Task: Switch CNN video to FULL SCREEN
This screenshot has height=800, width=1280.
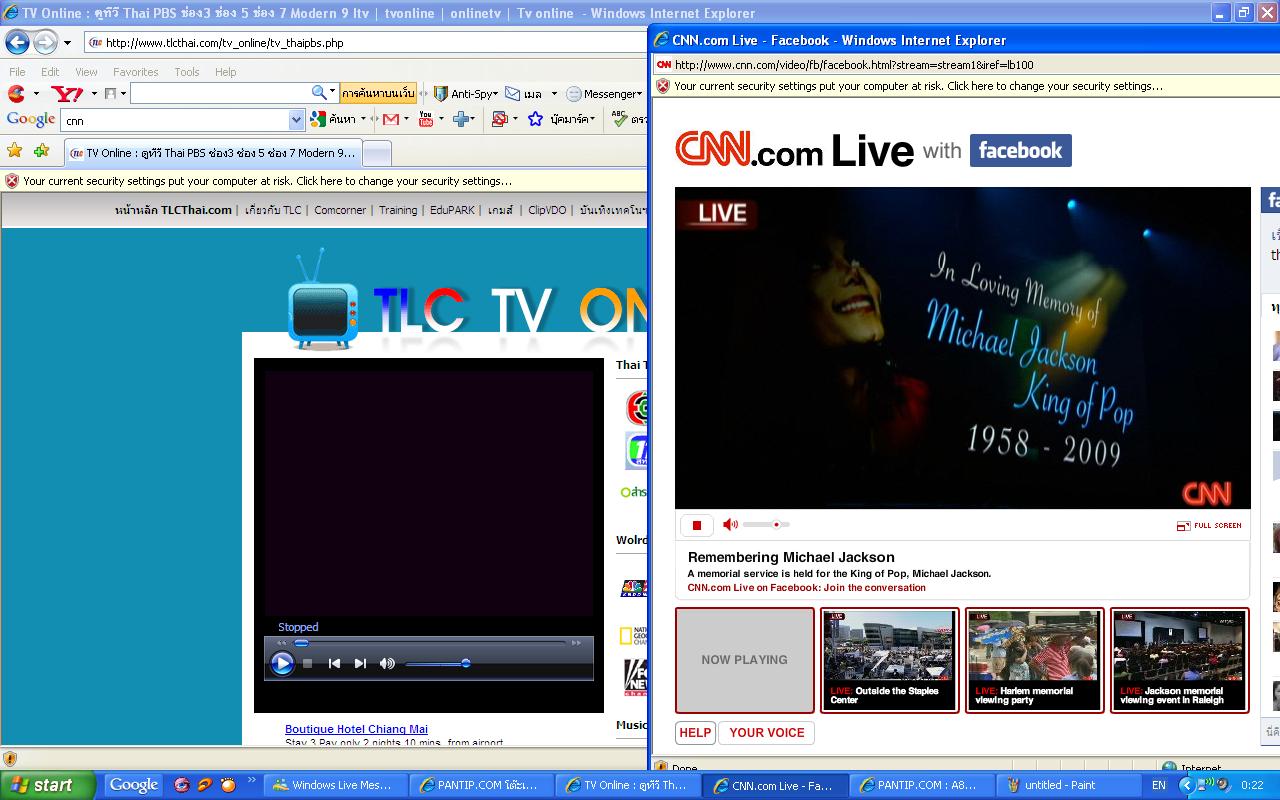Action: point(1209,525)
